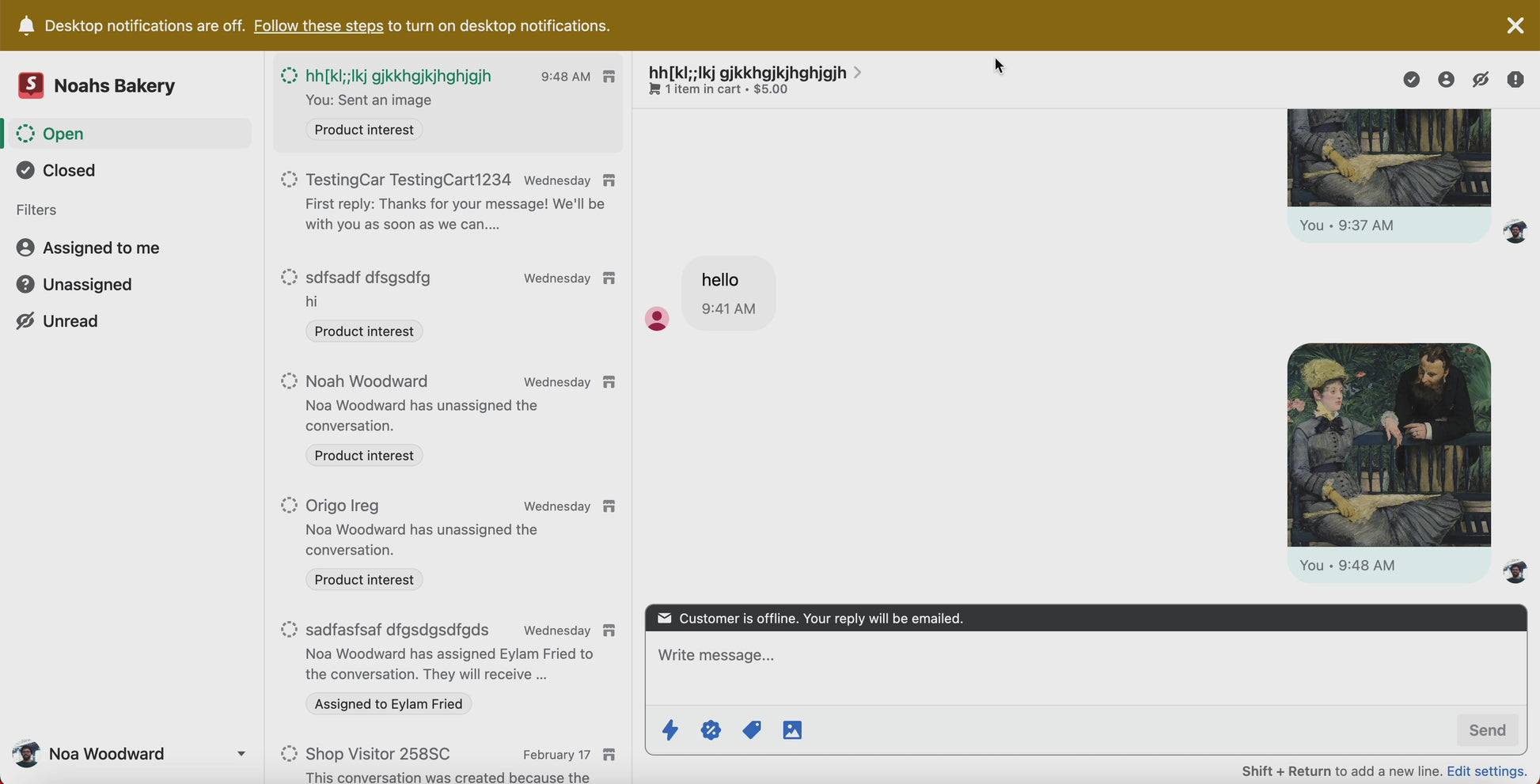Image resolution: width=1540 pixels, height=784 pixels.
Task: Attach an image with the picture icon
Action: coord(792,729)
